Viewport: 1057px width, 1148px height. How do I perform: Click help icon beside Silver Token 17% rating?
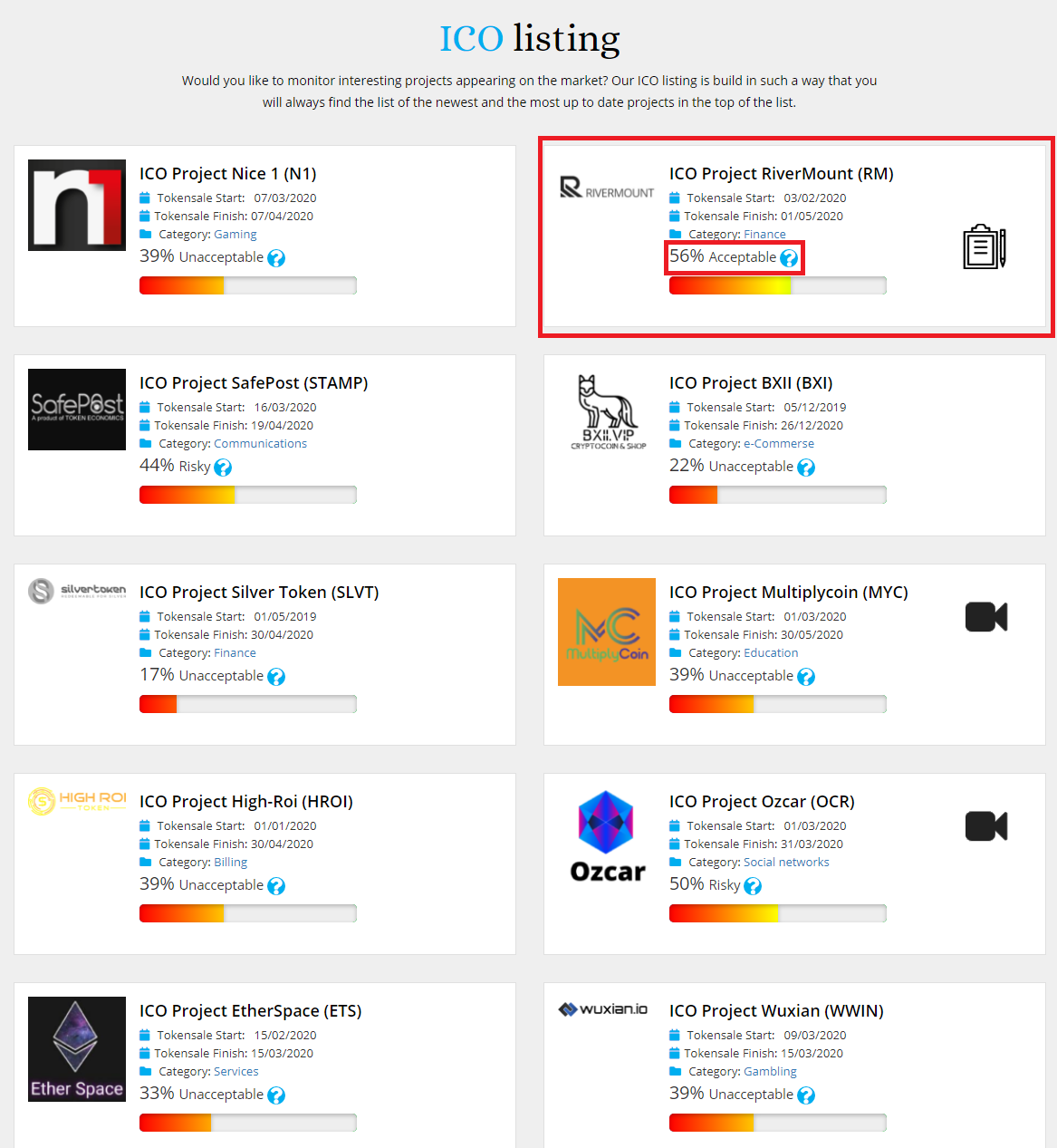[276, 677]
